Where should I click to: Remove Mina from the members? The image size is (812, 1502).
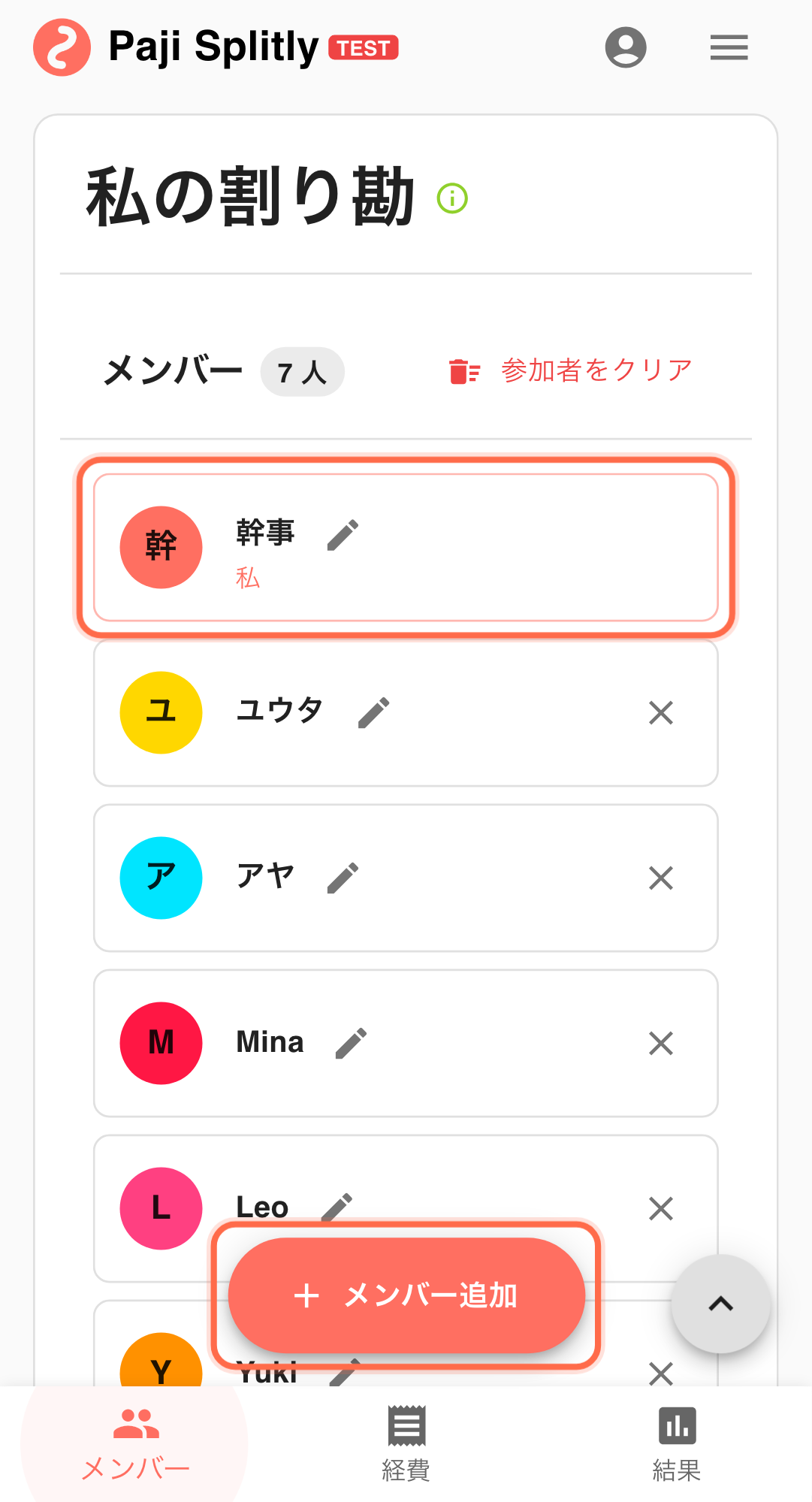(660, 1043)
